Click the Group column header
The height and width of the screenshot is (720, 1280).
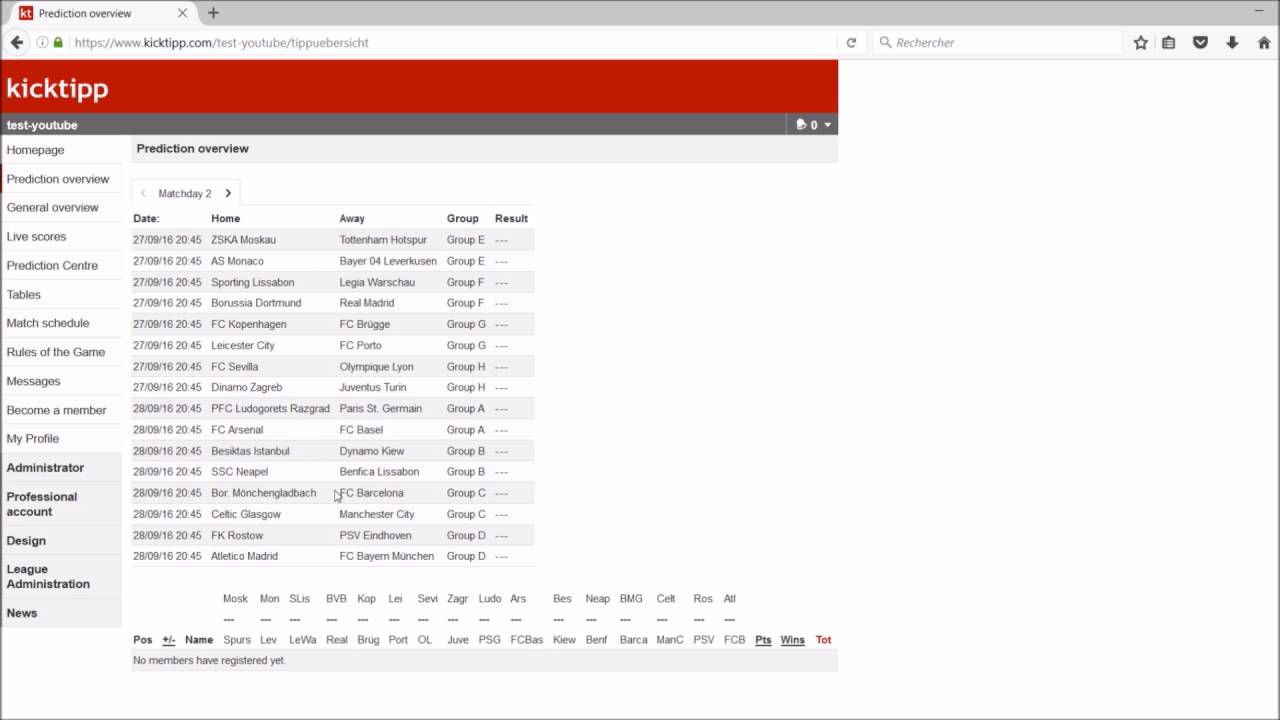click(463, 218)
